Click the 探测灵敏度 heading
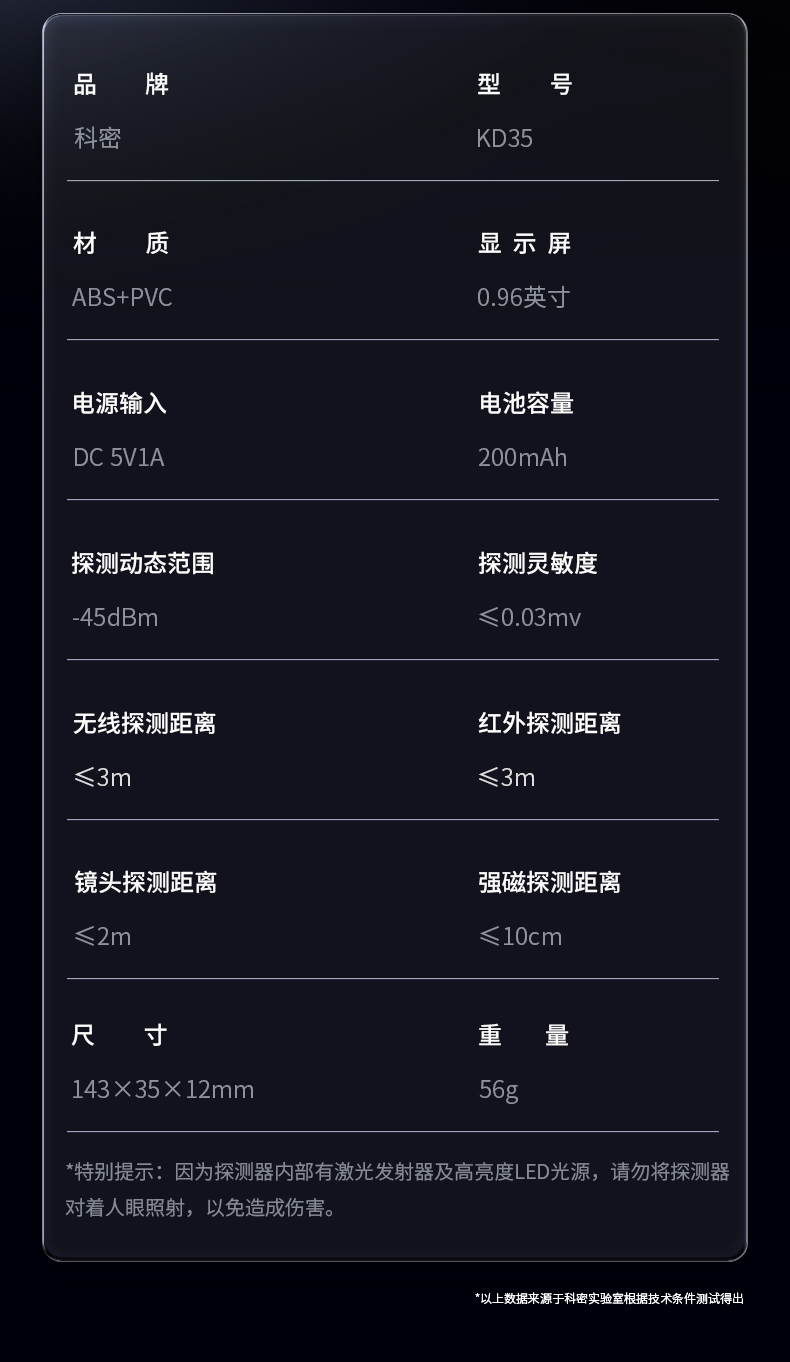The width and height of the screenshot is (790, 1362). (x=537, y=563)
